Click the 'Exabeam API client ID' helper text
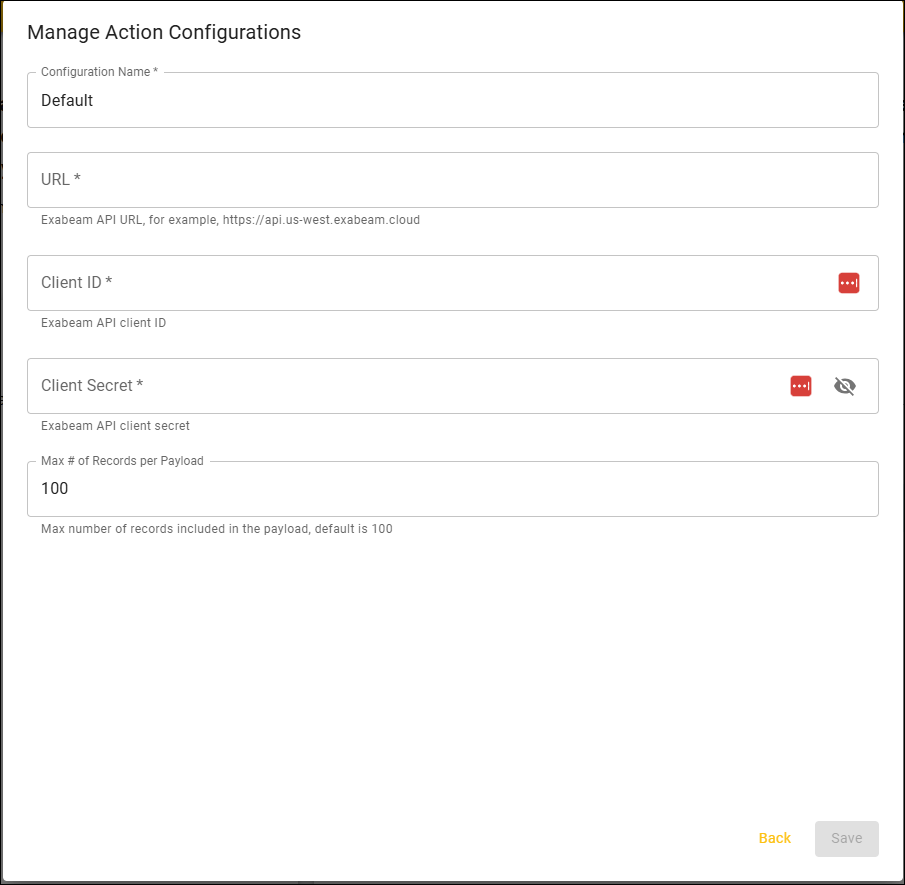The height and width of the screenshot is (885, 905). tap(103, 323)
